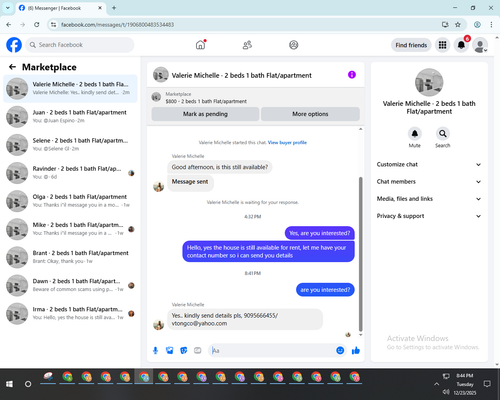Bookmark this page star icon
500x400 pixels.
pyautogui.click(x=458, y=25)
